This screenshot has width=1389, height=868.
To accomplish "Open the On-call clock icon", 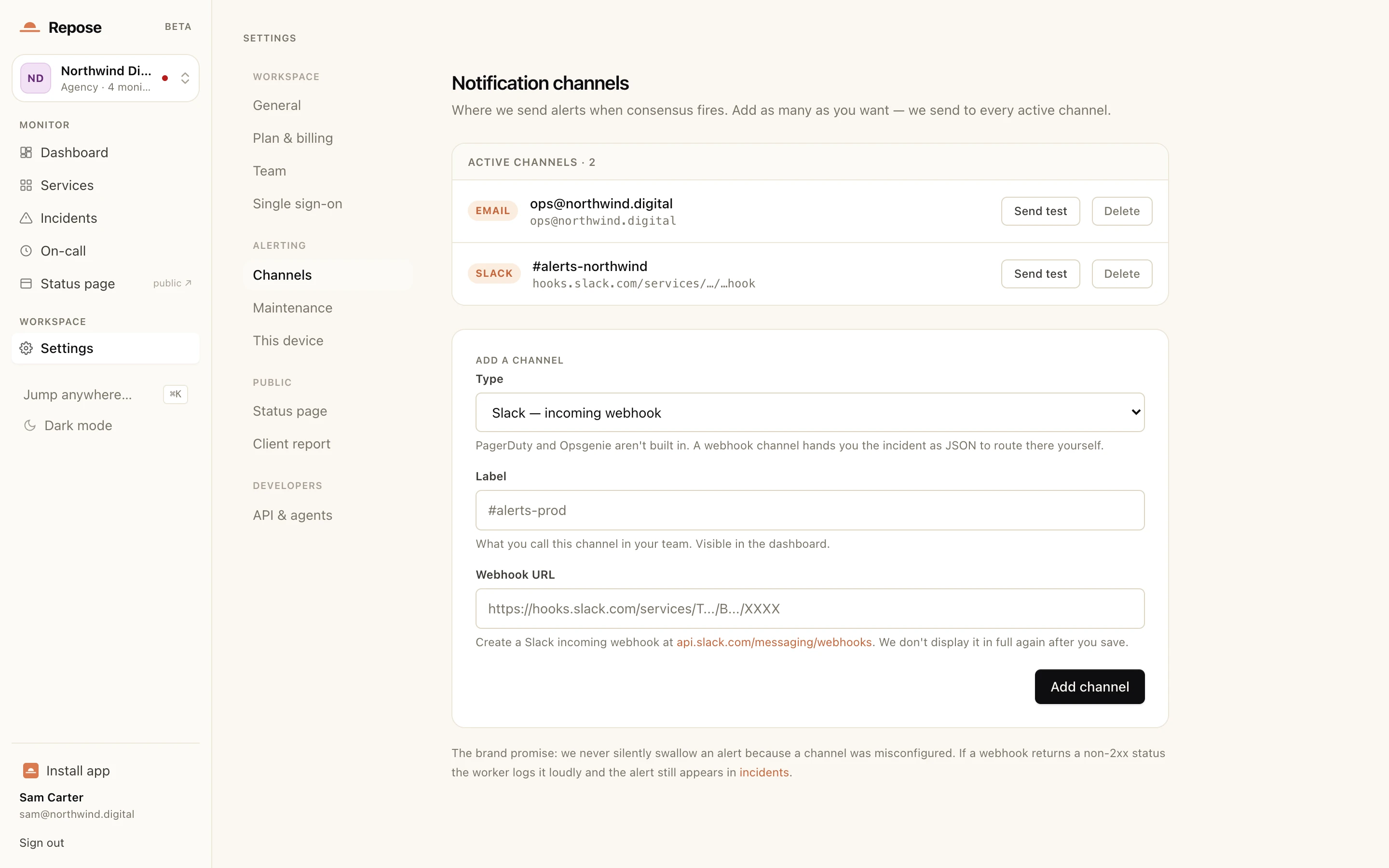I will [x=26, y=250].
